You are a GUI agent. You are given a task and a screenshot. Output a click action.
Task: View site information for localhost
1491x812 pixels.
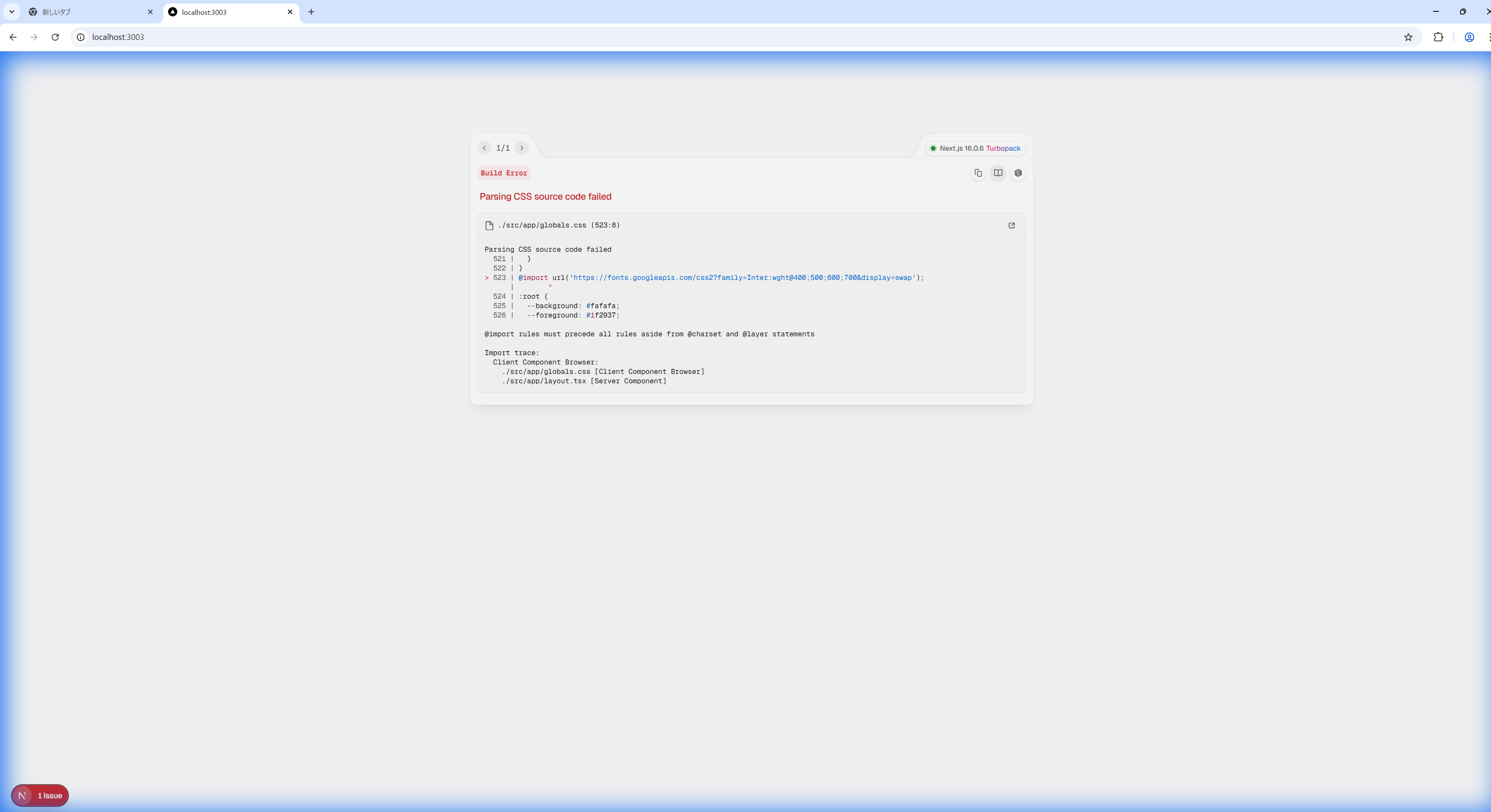point(81,37)
